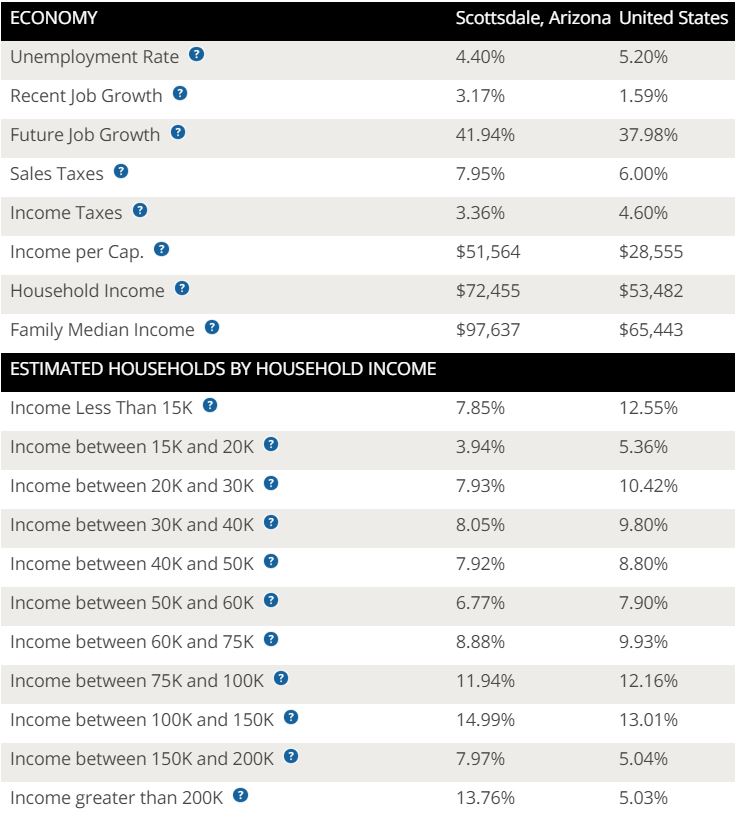Click help icon for Income between 75K and 100K
Viewport: 737px width, 821px height.
281,679
